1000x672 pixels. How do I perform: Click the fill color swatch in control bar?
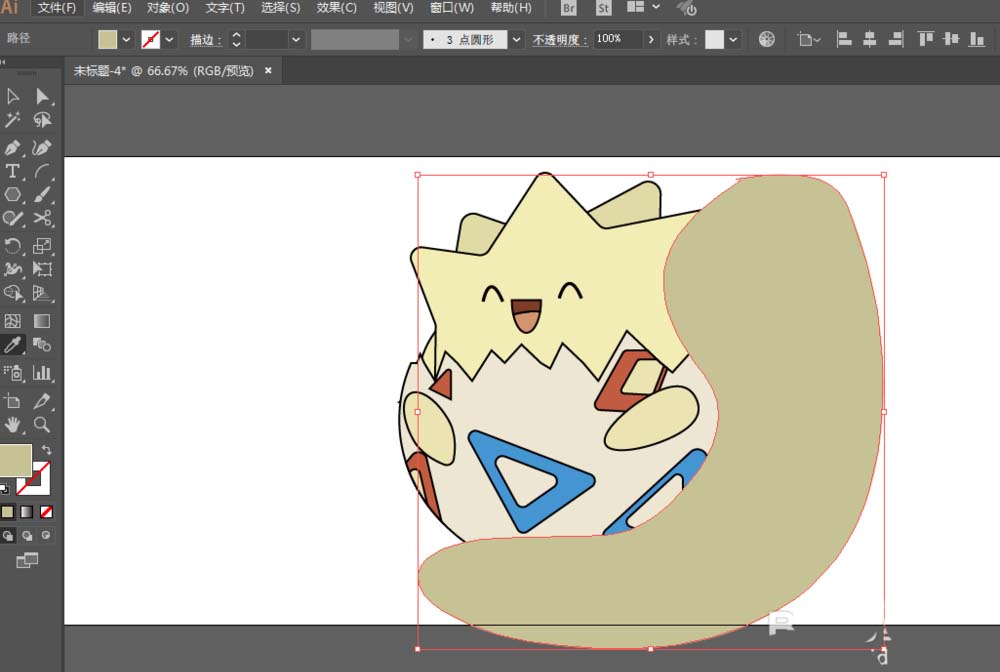click(108, 40)
